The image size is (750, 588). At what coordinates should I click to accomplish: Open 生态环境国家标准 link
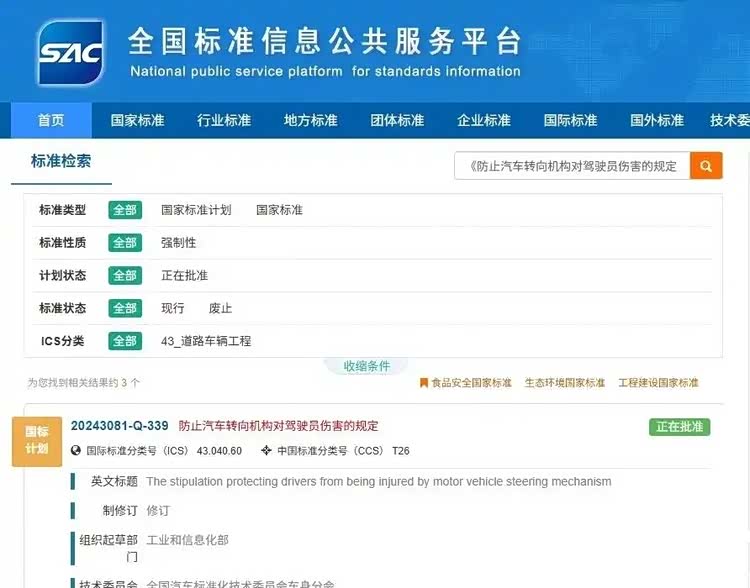tap(565, 383)
